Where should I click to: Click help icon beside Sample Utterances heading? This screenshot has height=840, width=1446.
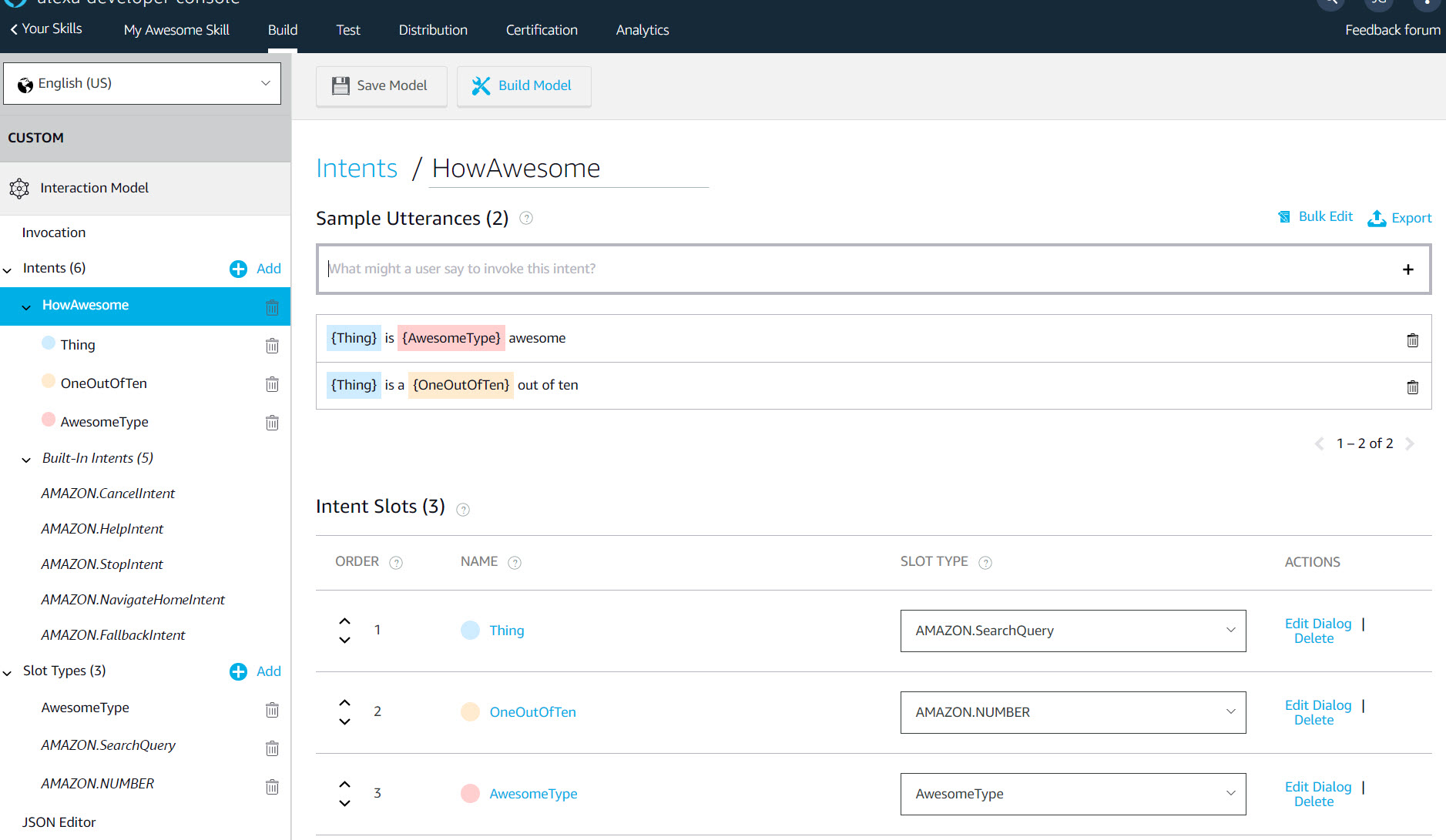526,219
